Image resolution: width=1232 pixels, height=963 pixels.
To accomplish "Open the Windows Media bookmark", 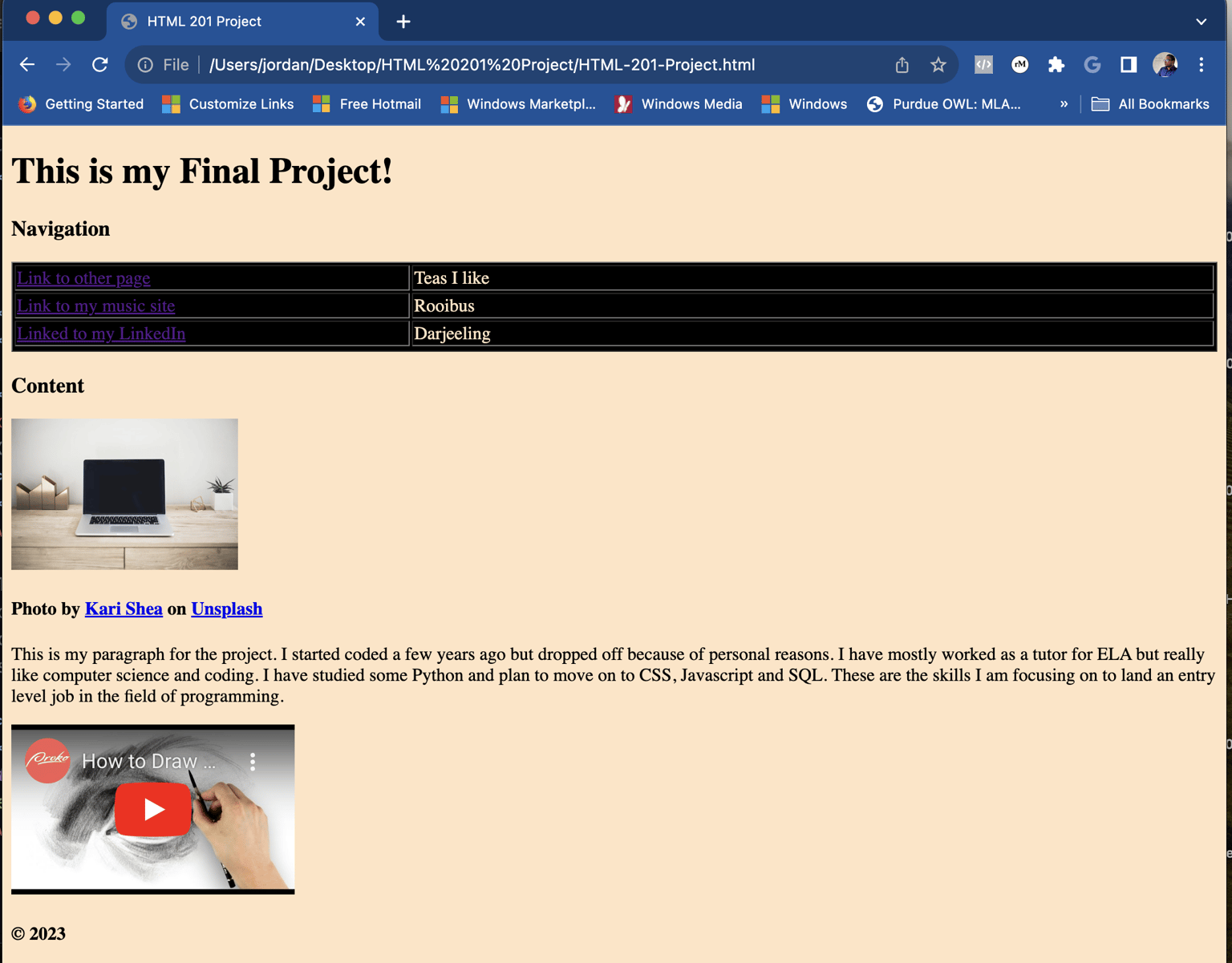I will tap(679, 104).
